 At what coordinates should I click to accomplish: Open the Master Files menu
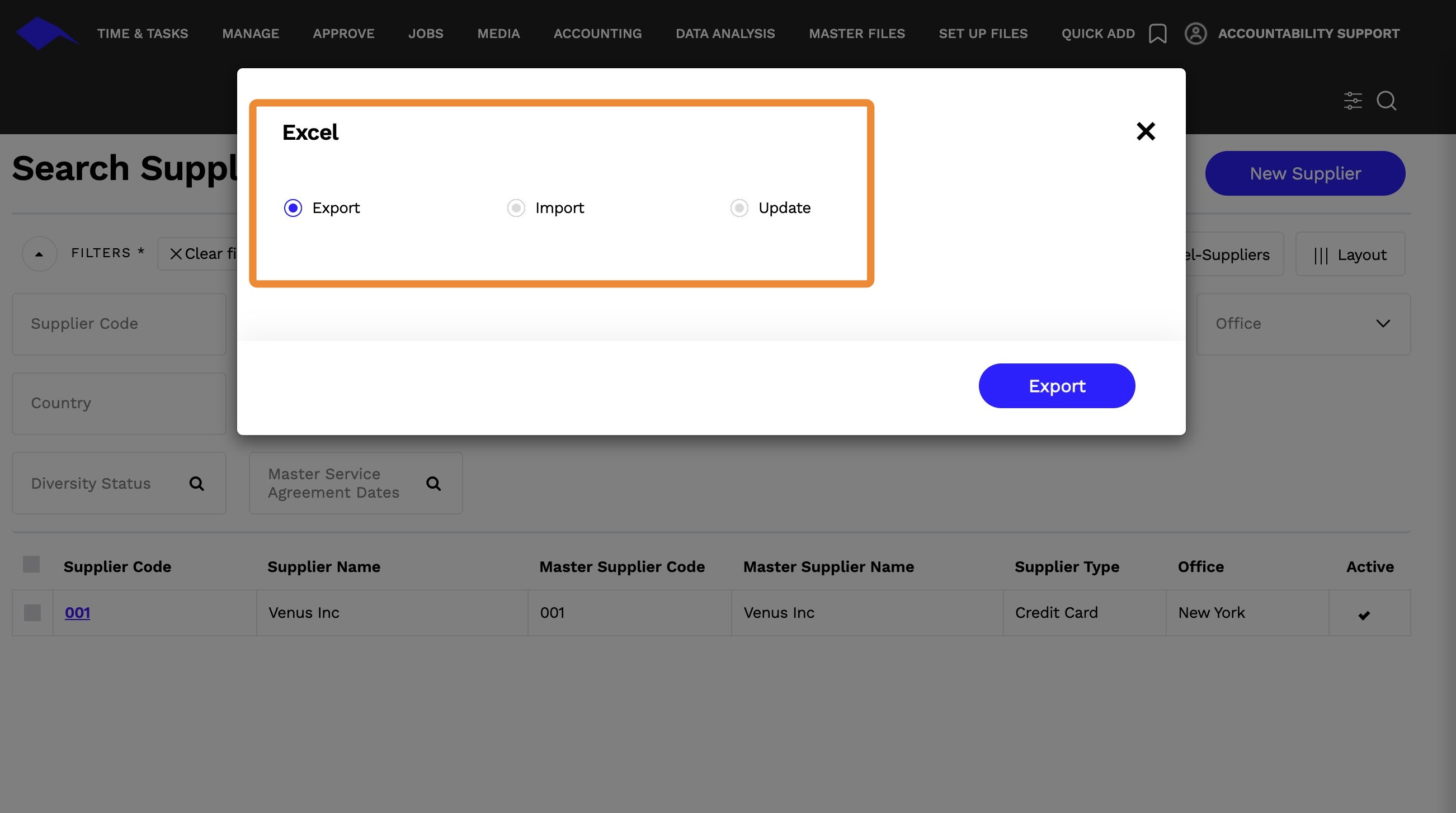tap(856, 34)
